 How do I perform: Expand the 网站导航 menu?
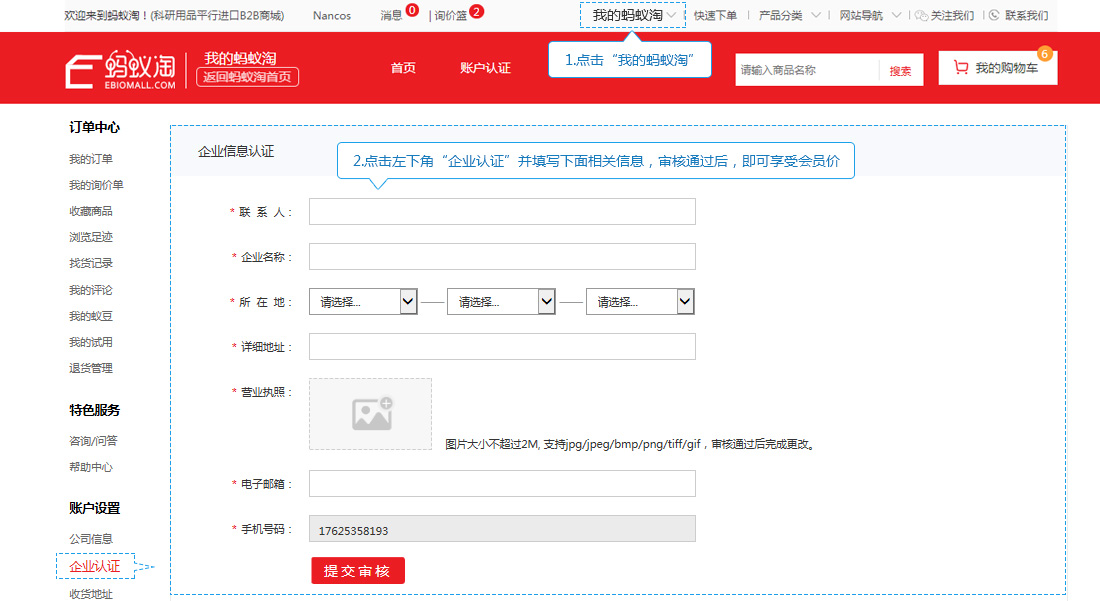pyautogui.click(x=870, y=15)
